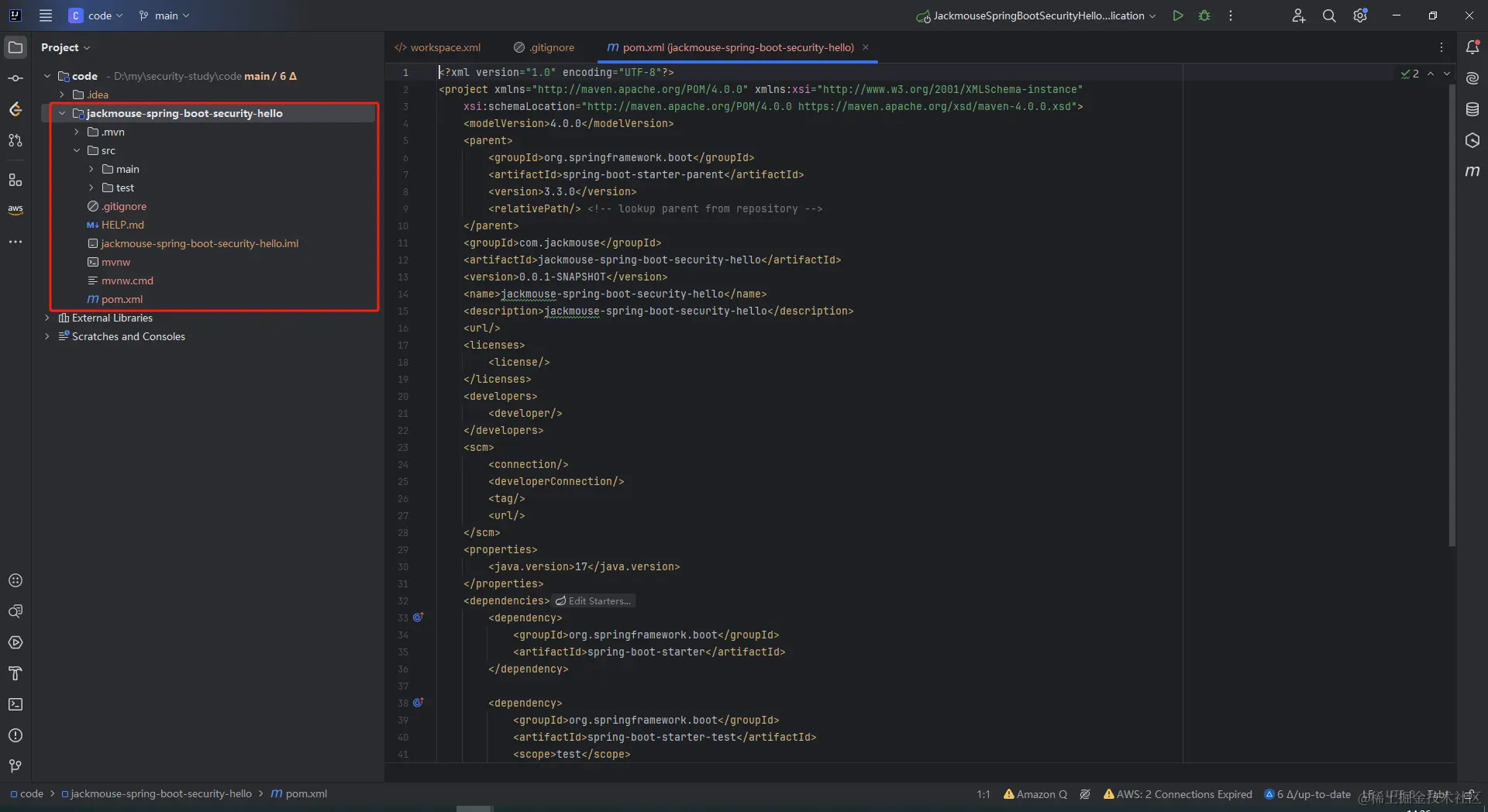Expand Scratches and Consoles node
This screenshot has height=812, width=1488.
47,336
